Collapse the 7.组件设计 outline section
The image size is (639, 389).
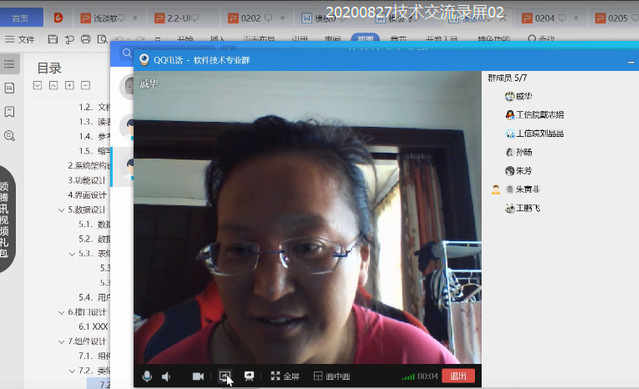[61, 342]
